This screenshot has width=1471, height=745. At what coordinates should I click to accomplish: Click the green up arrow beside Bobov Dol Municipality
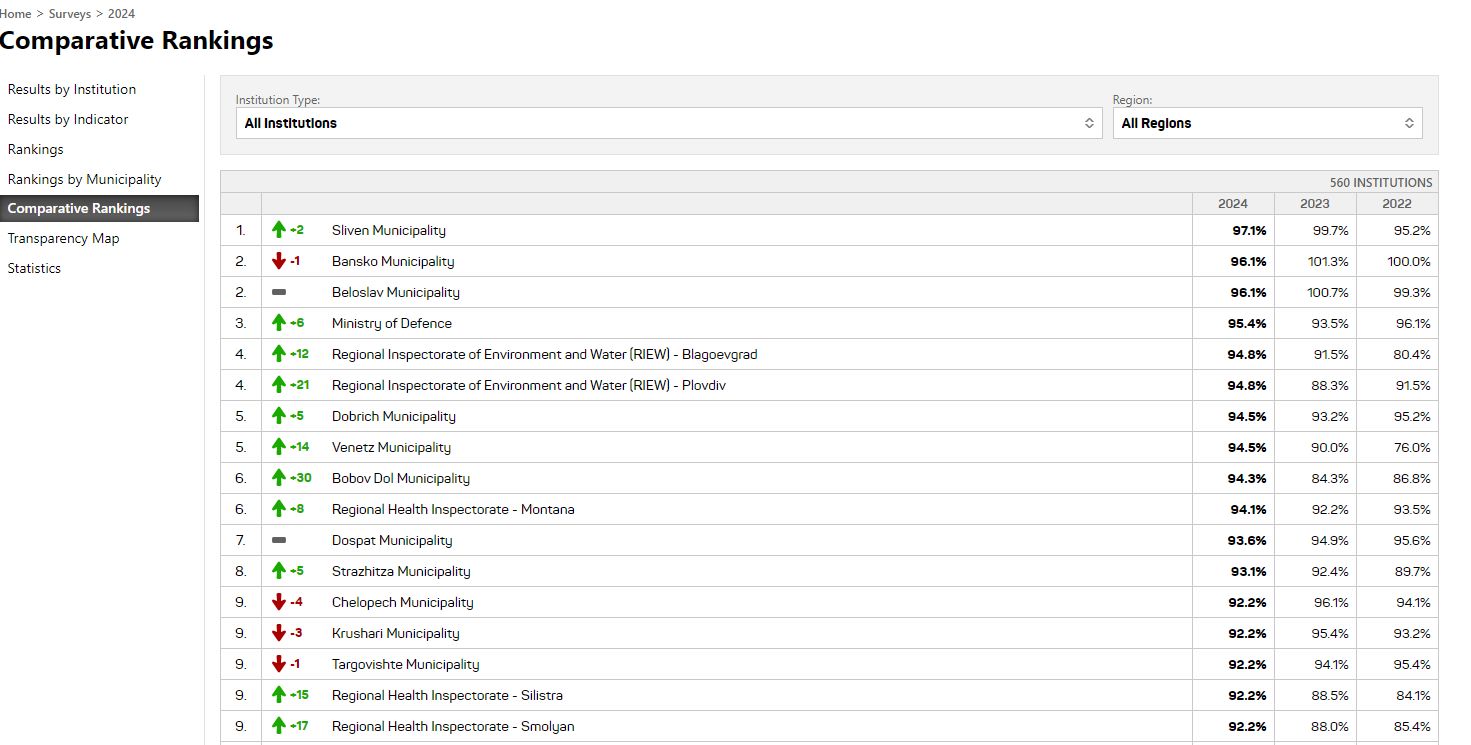tap(279, 478)
